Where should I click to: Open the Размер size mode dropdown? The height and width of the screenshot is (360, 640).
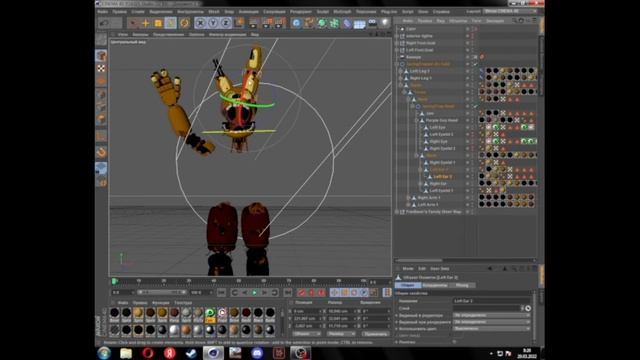(x=341, y=334)
